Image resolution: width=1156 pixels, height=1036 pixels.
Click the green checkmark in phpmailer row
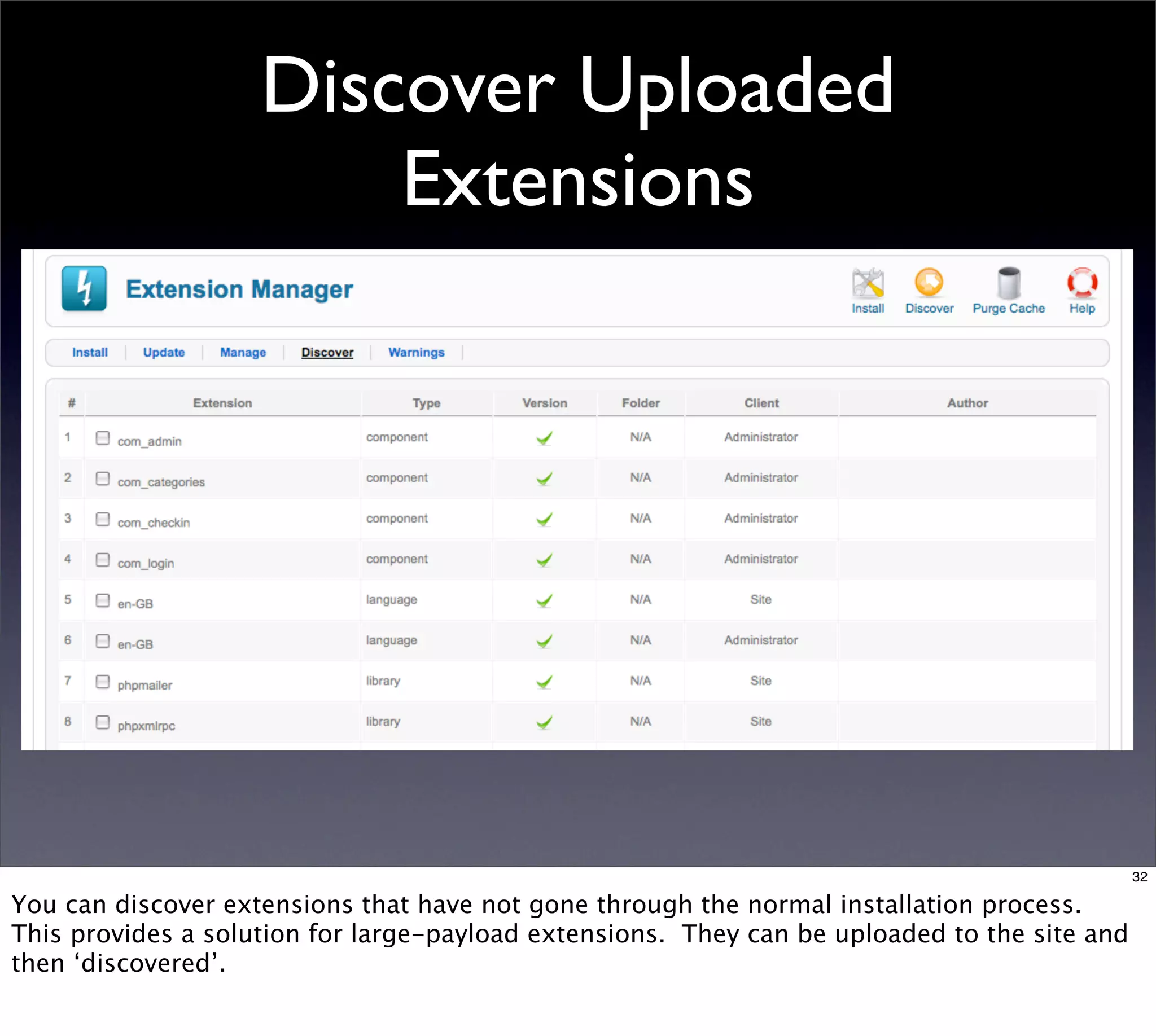[544, 682]
